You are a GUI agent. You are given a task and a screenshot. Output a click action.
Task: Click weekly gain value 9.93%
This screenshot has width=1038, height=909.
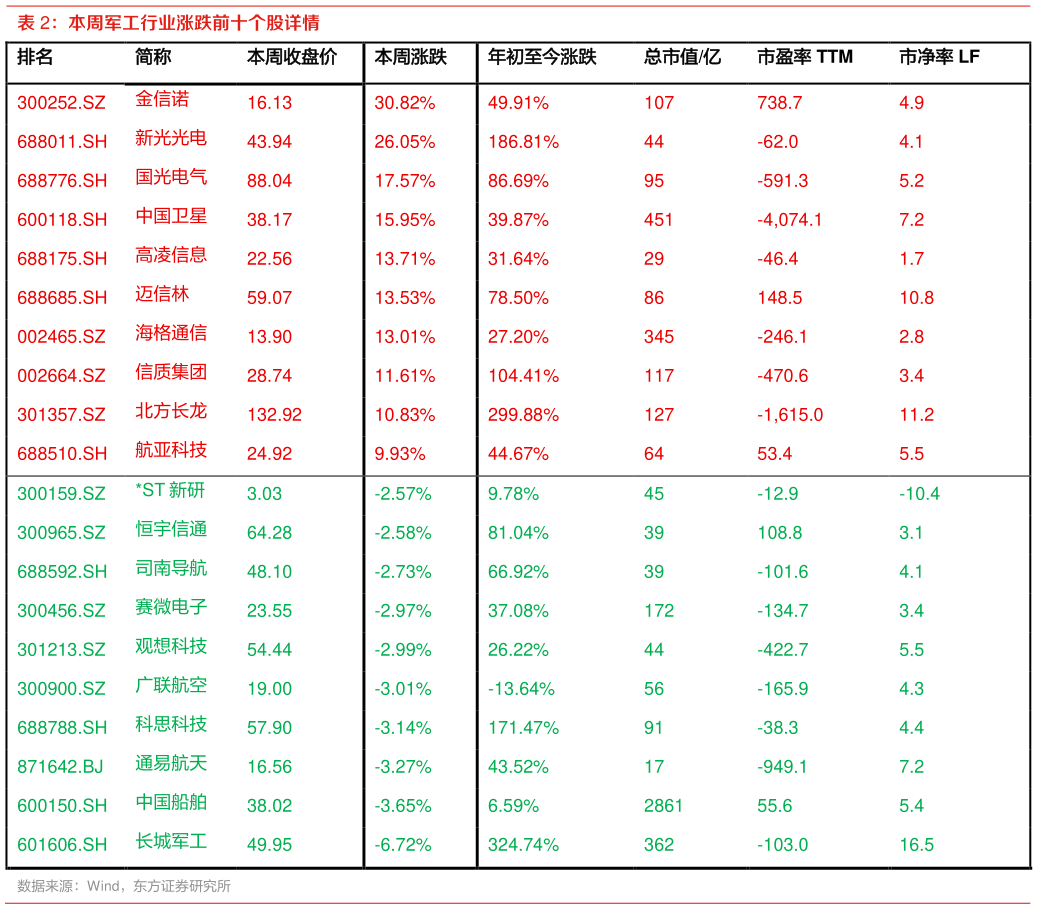click(x=400, y=455)
